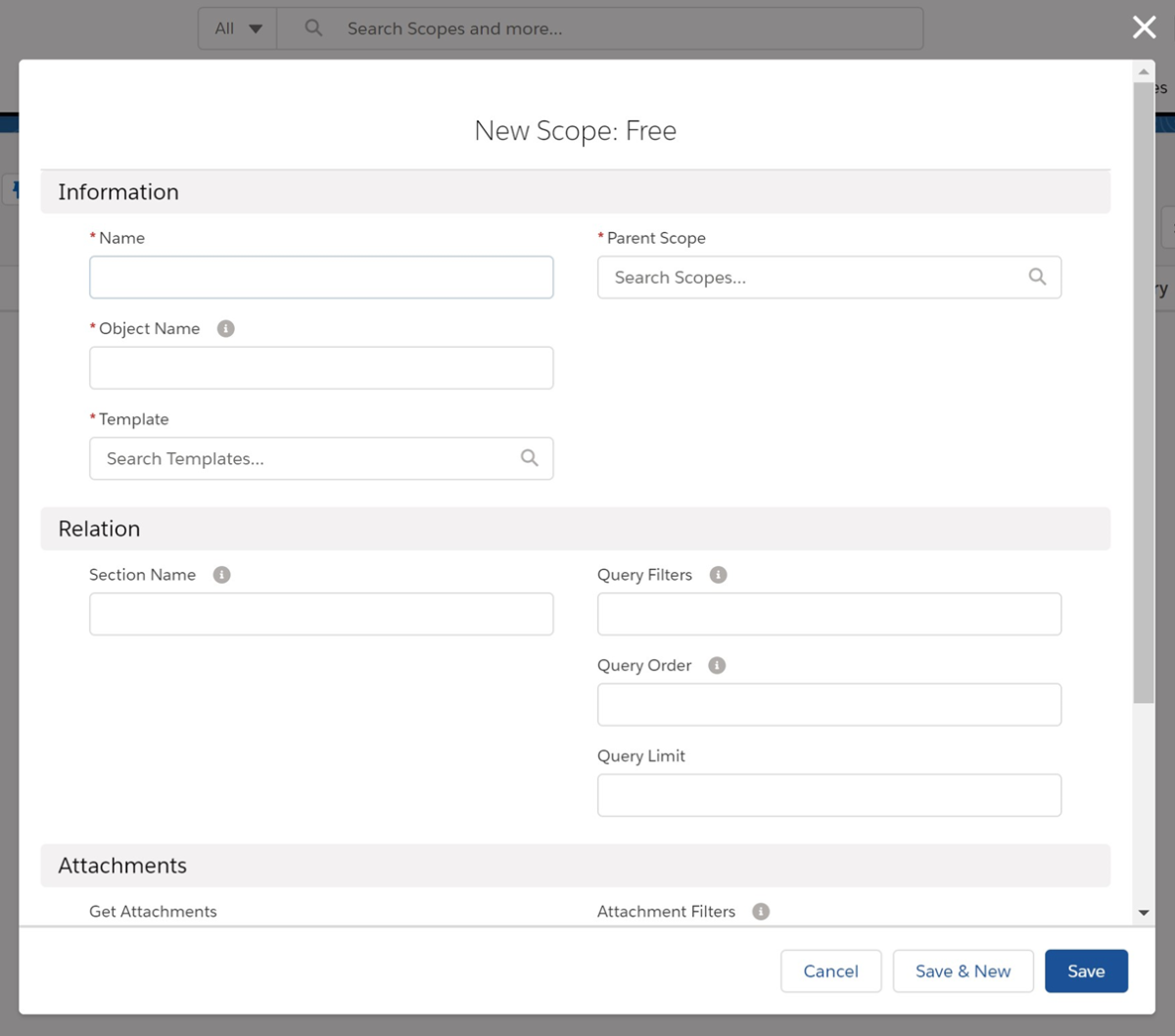This screenshot has height=1036, width=1175.
Task: Click the New Scope: Free title
Action: pyautogui.click(x=576, y=130)
